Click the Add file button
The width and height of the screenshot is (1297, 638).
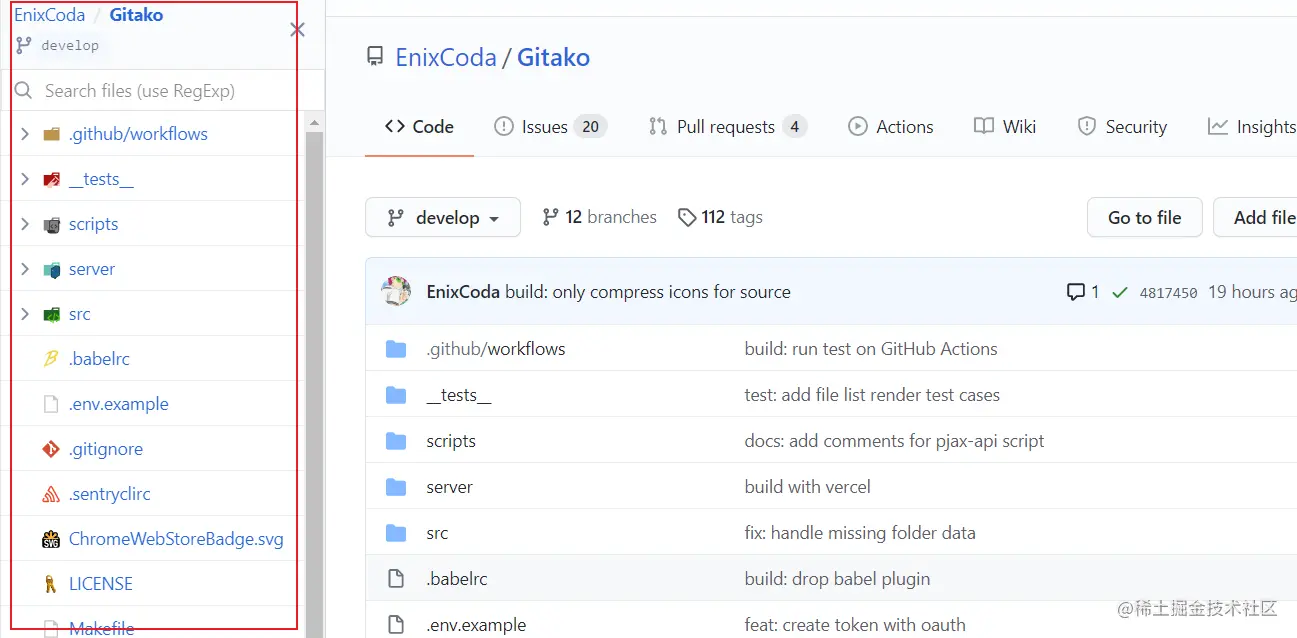coord(1256,217)
